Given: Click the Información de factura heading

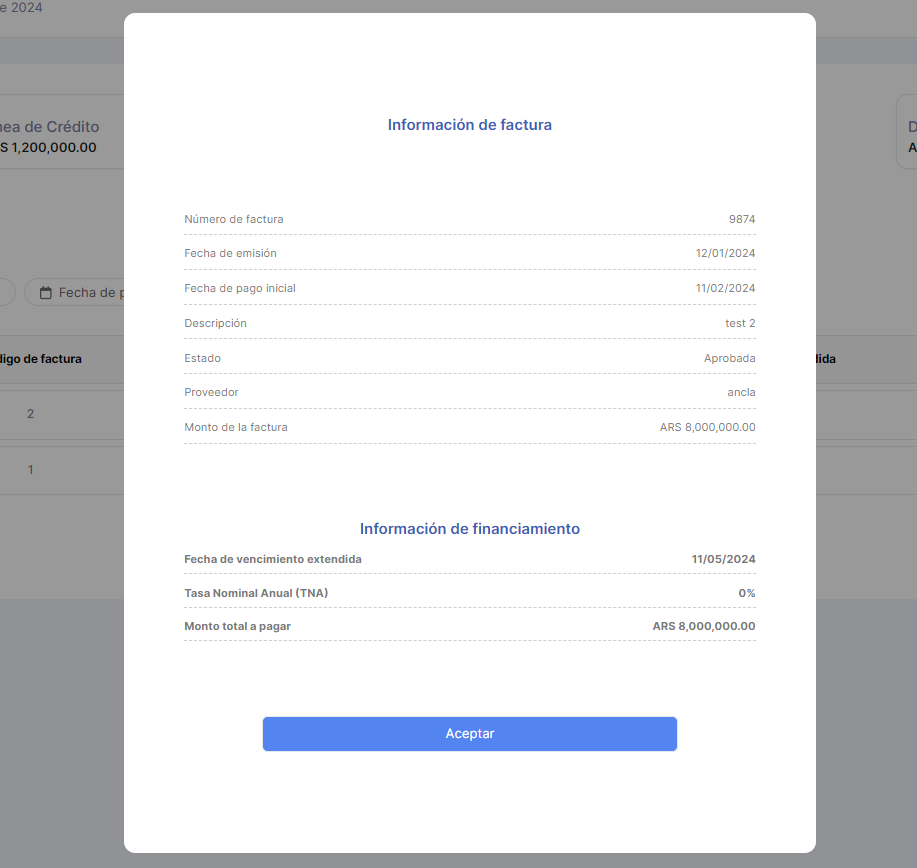Looking at the screenshot, I should point(469,125).
